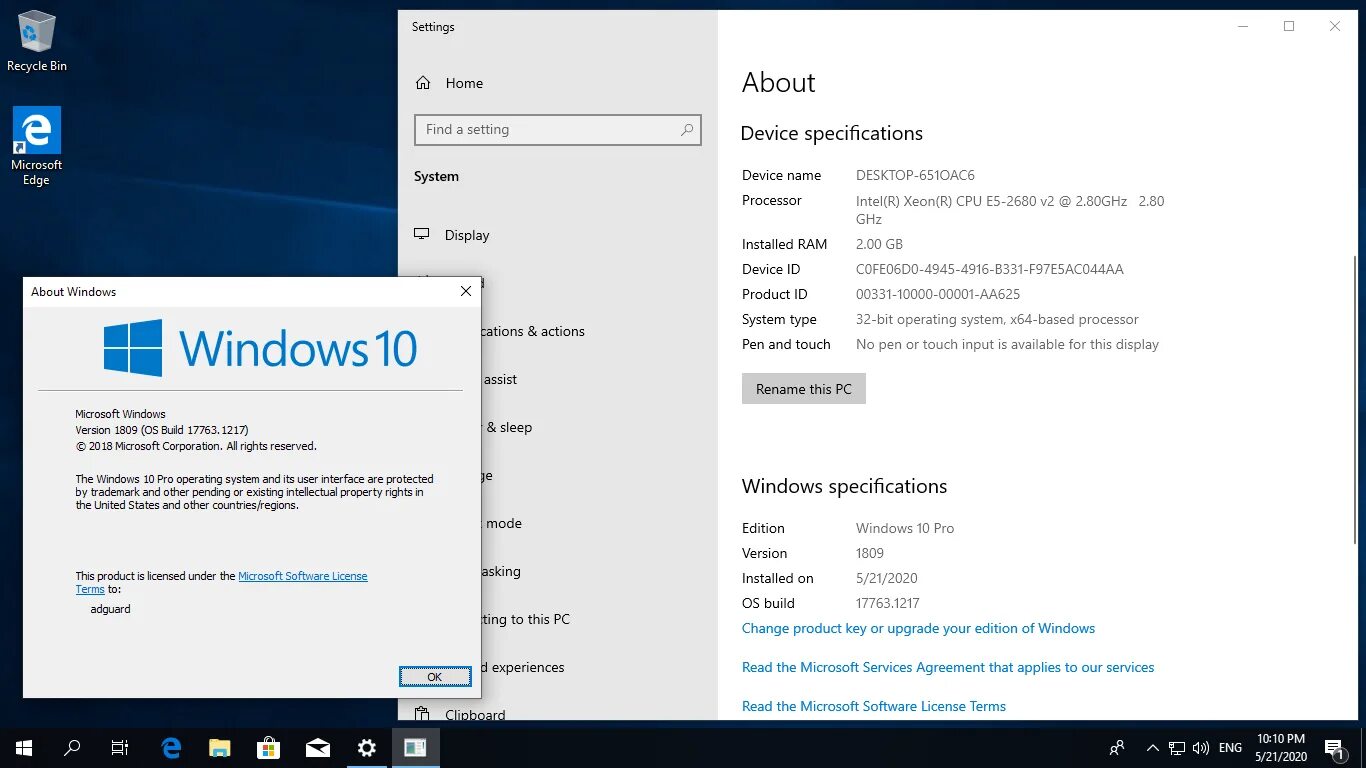
Task: Click licensed user name adguard in dialog
Action: click(x=111, y=609)
